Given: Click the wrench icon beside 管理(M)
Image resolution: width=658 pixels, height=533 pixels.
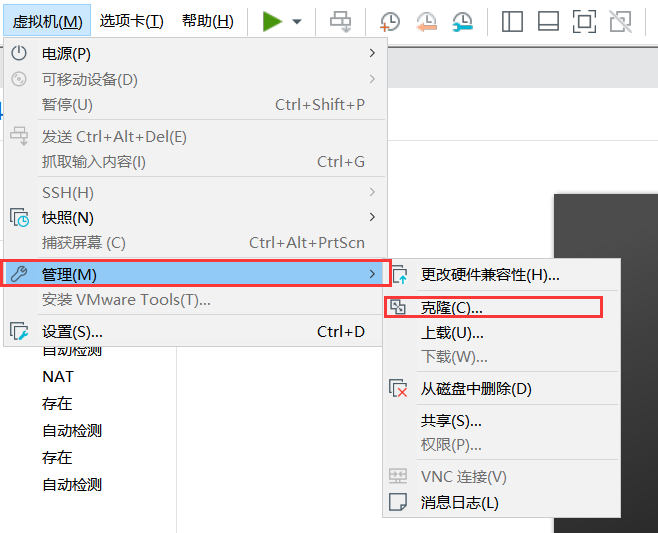Looking at the screenshot, I should [19, 274].
